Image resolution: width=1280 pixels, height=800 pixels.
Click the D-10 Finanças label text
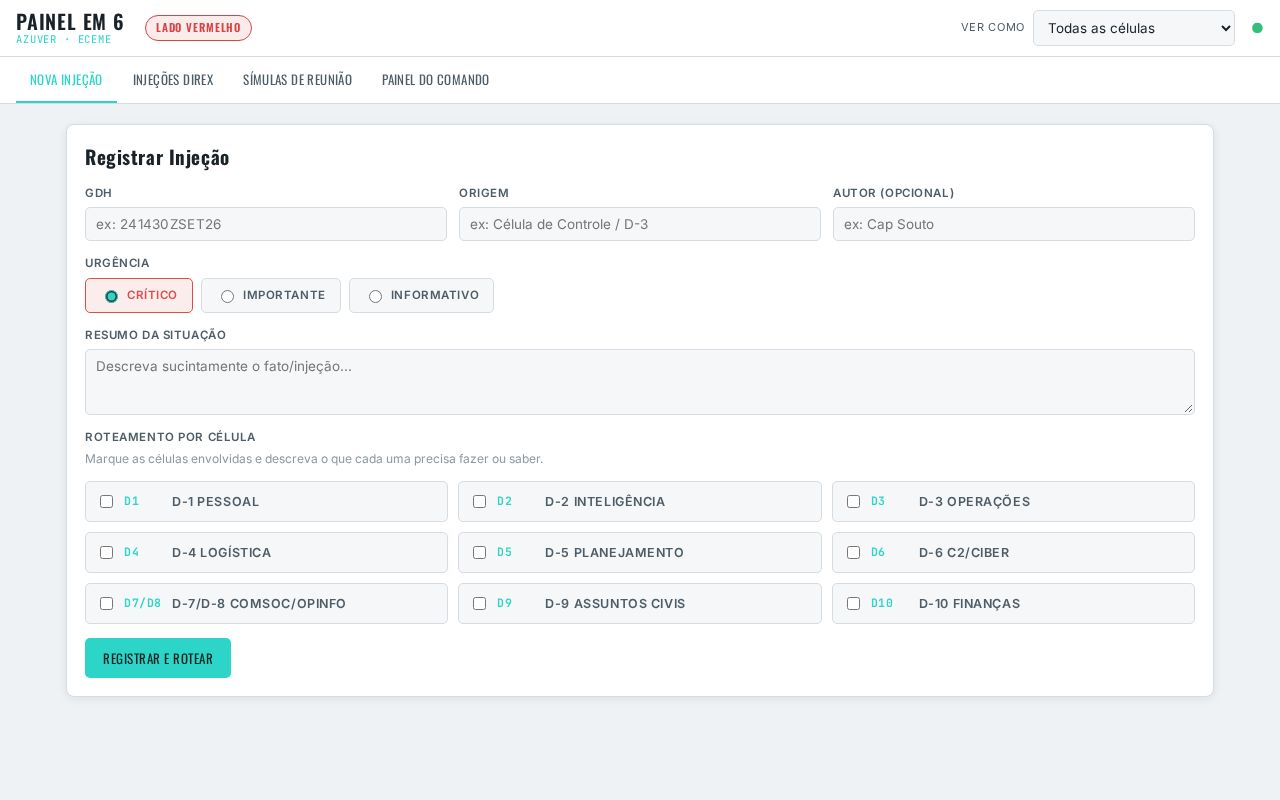pyautogui.click(x=969, y=604)
